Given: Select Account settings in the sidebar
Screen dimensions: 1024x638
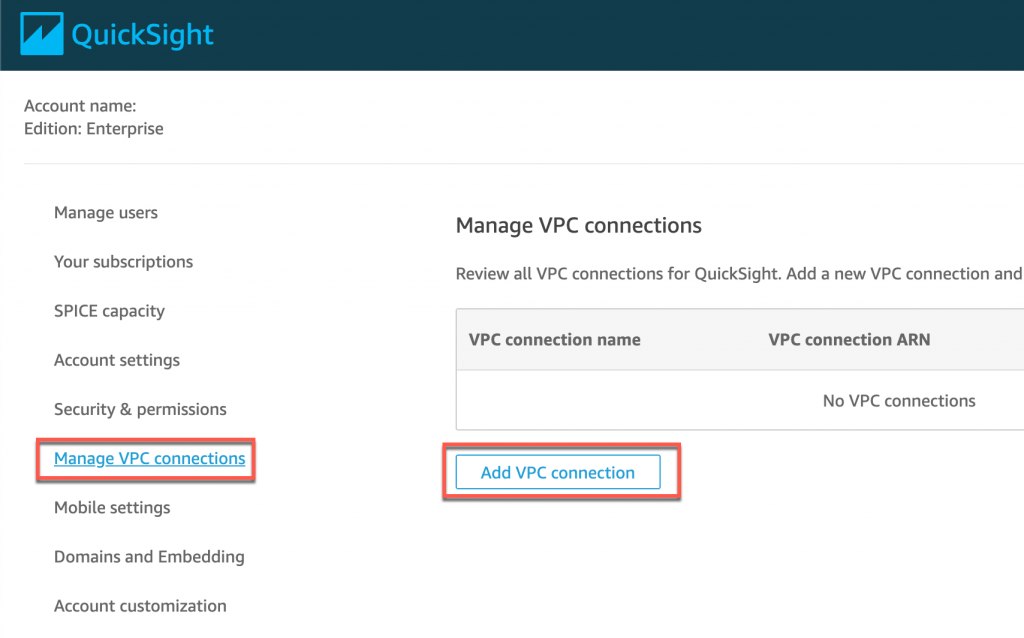Looking at the screenshot, I should (117, 360).
